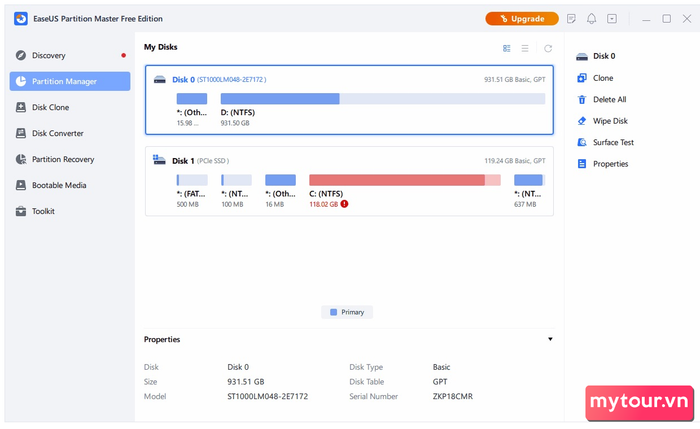This screenshot has height=429, width=700.
Task: Select the C: (NTFS) partition bar
Action: pyautogui.click(x=405, y=180)
